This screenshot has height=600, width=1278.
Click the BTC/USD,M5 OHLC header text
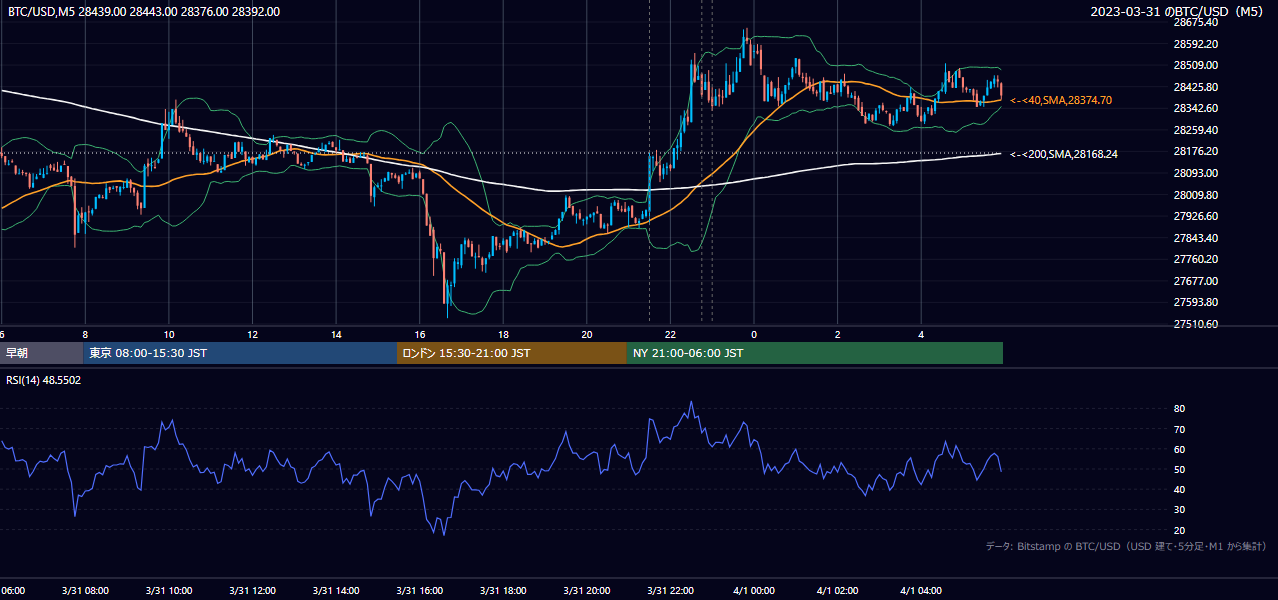click(x=144, y=11)
